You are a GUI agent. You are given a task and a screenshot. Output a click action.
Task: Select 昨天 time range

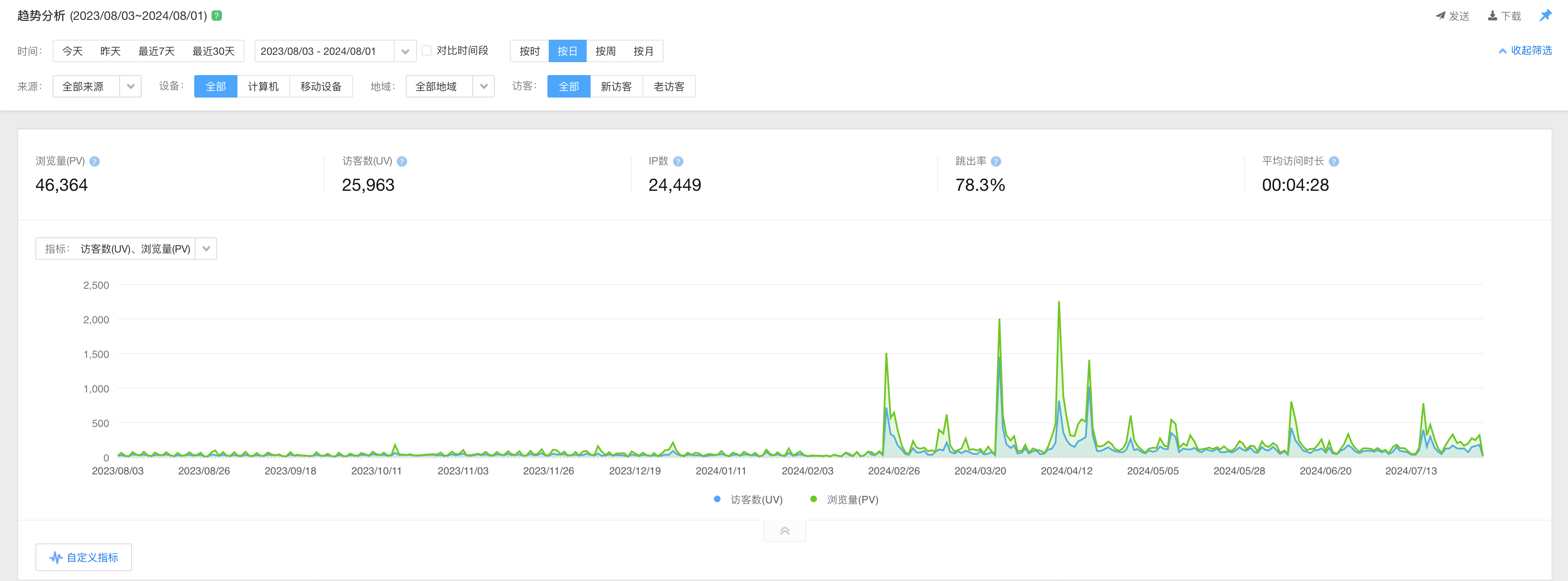(110, 51)
